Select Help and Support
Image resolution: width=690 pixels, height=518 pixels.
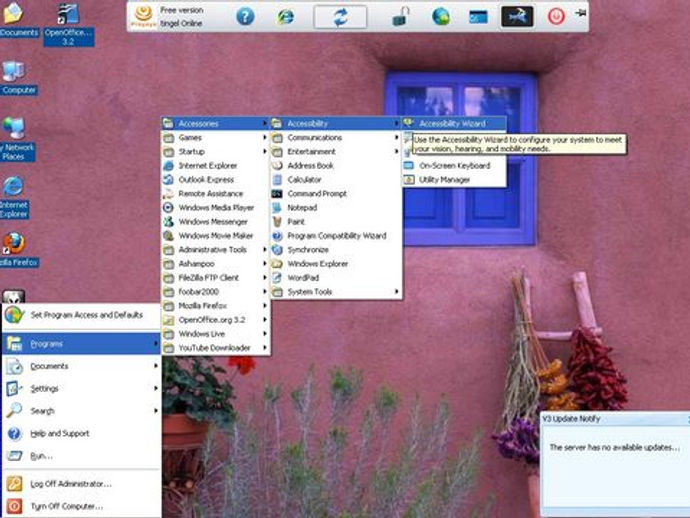[81, 434]
